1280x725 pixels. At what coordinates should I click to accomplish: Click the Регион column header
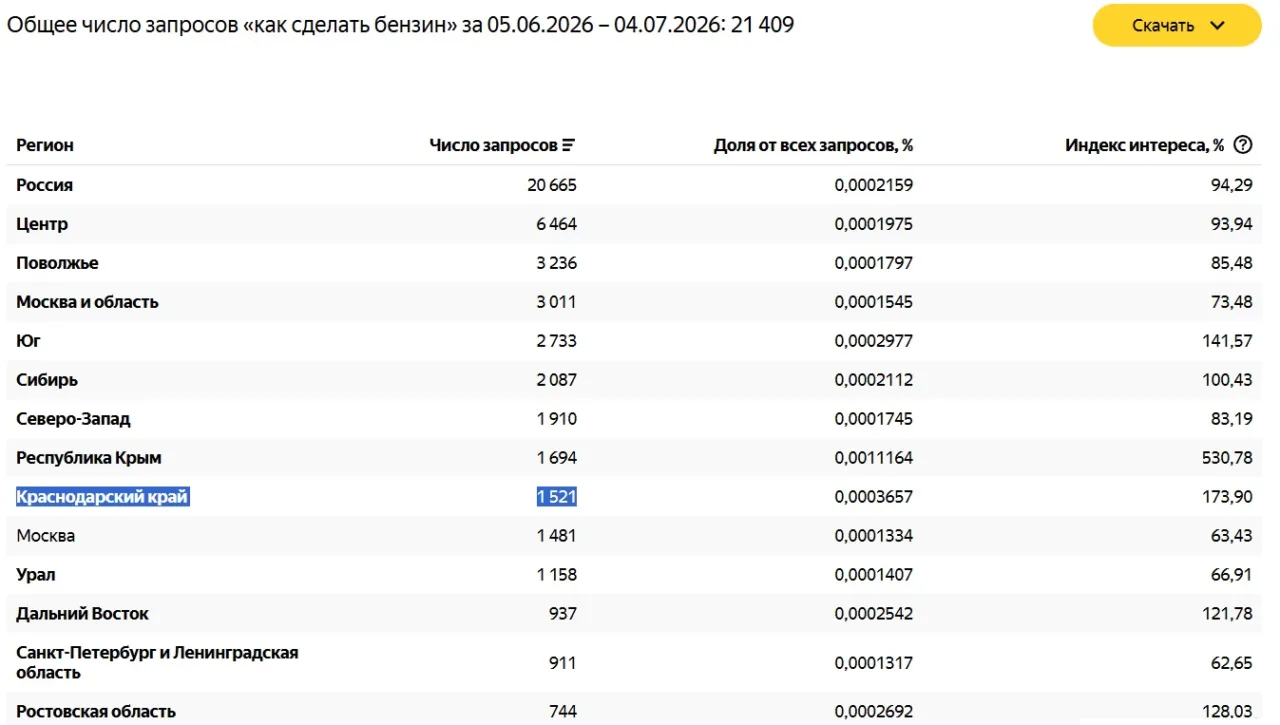pyautogui.click(x=45, y=145)
